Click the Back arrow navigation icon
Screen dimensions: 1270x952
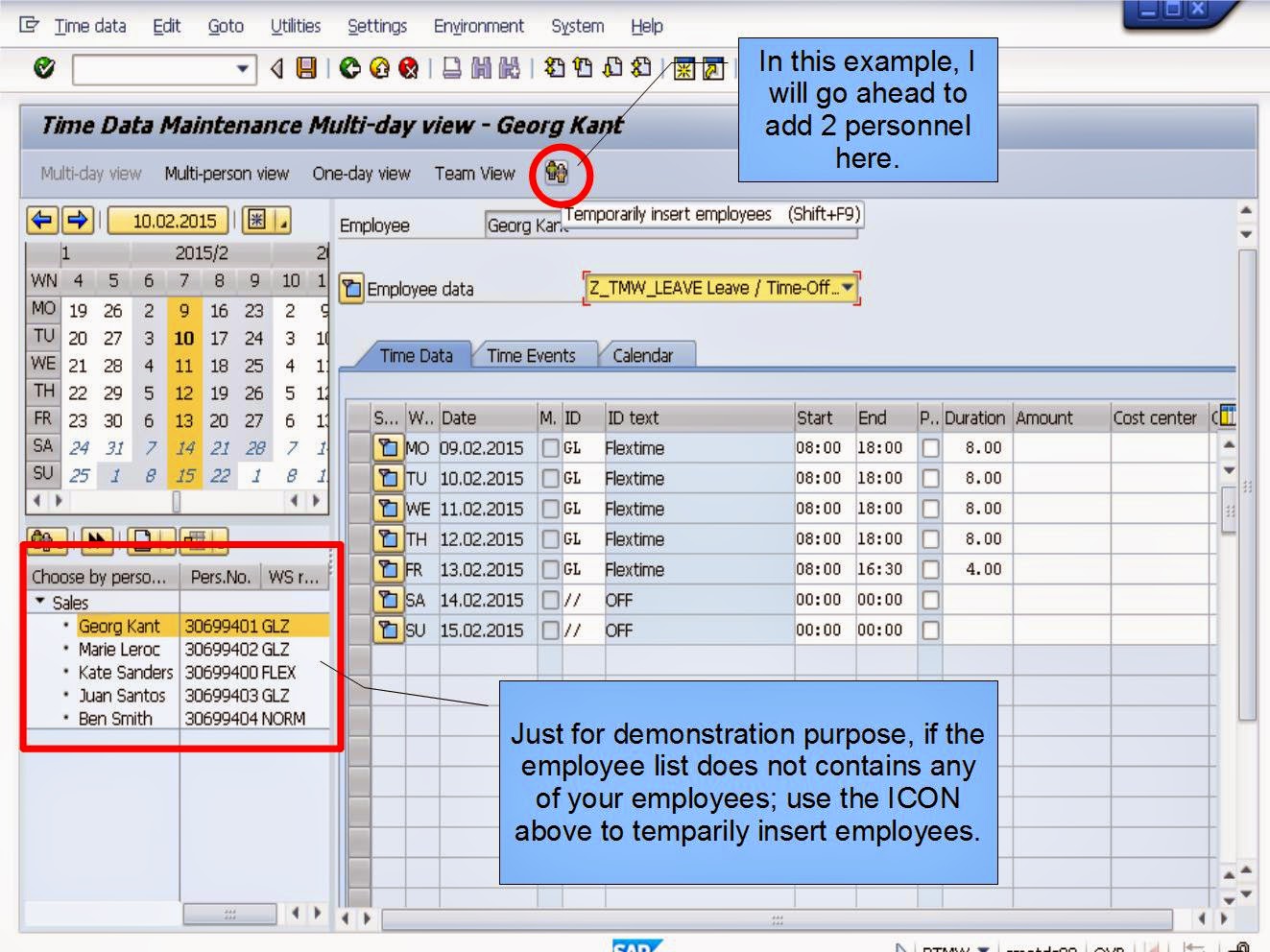click(348, 69)
